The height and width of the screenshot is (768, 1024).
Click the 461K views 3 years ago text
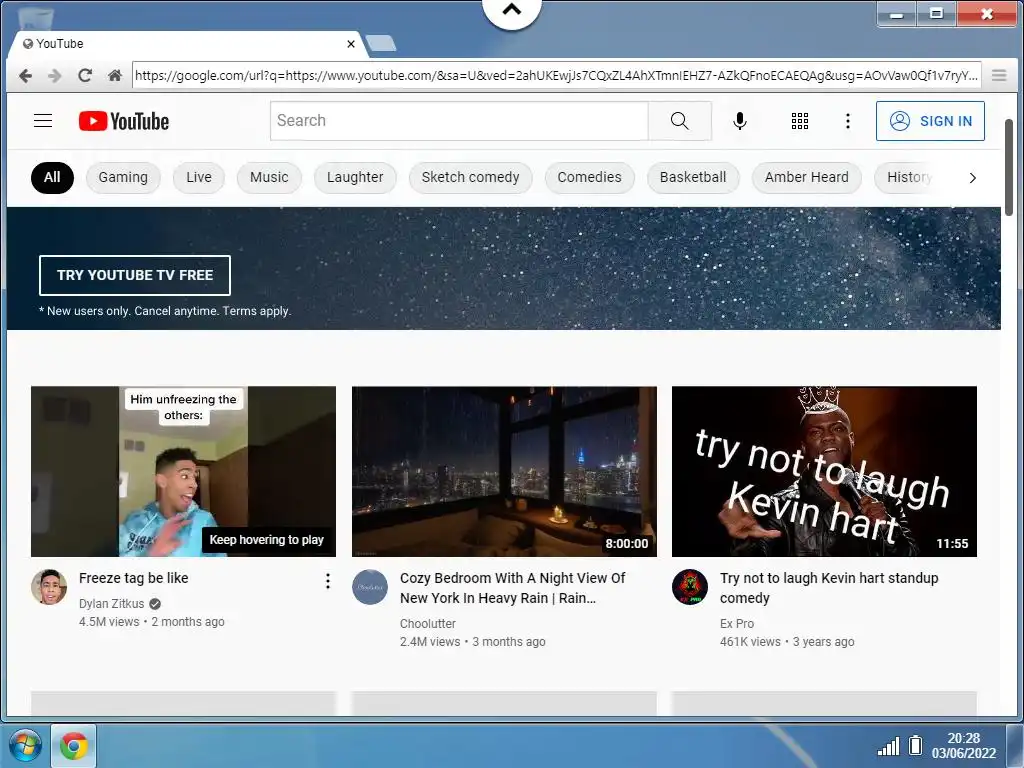point(787,642)
